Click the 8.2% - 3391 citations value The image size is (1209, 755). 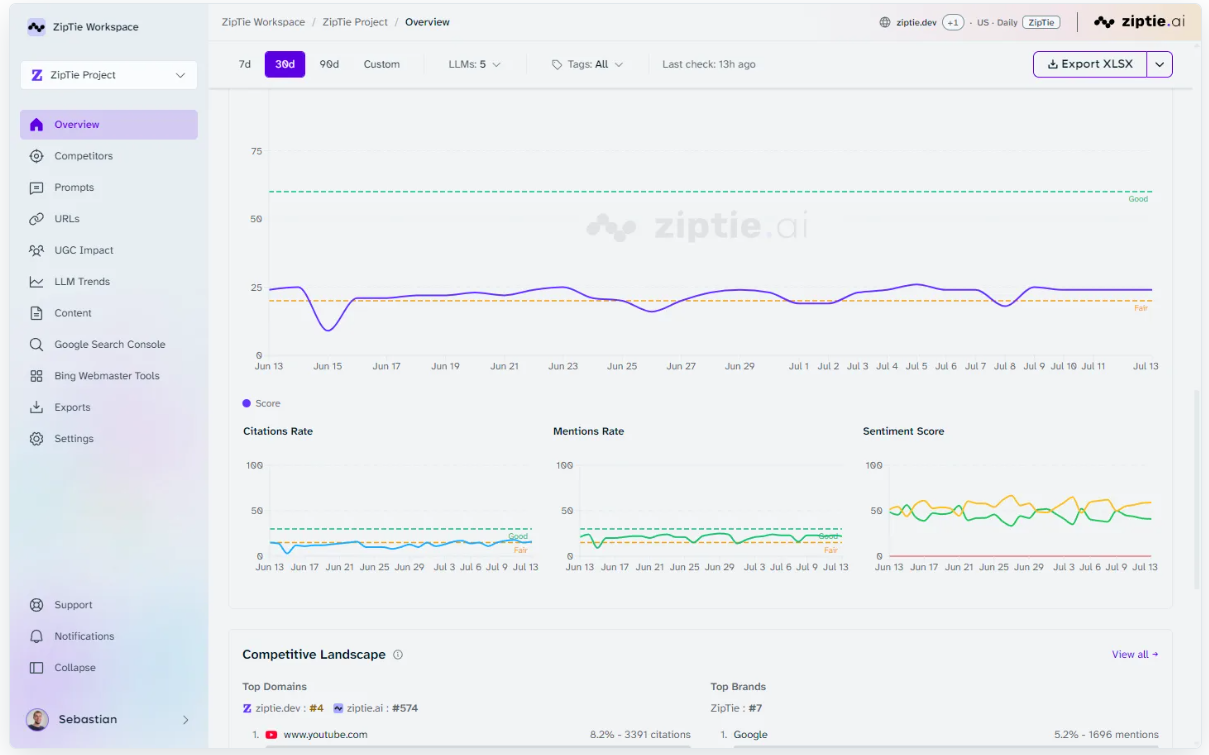coord(640,735)
